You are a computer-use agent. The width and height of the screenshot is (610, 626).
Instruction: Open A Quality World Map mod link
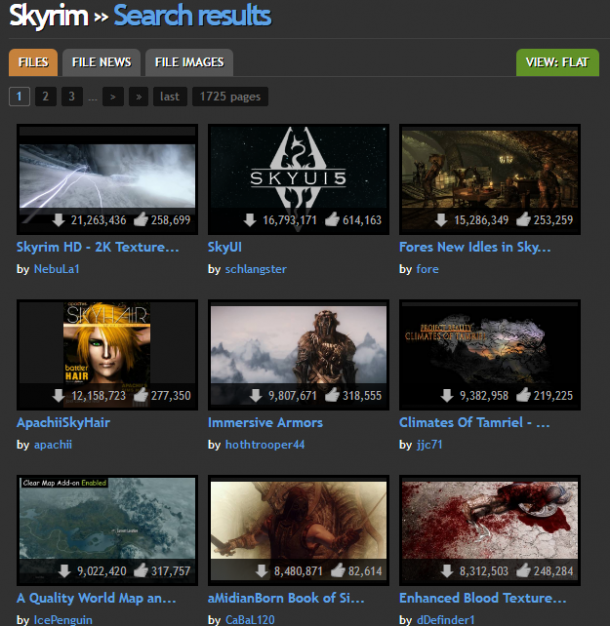pyautogui.click(x=96, y=598)
